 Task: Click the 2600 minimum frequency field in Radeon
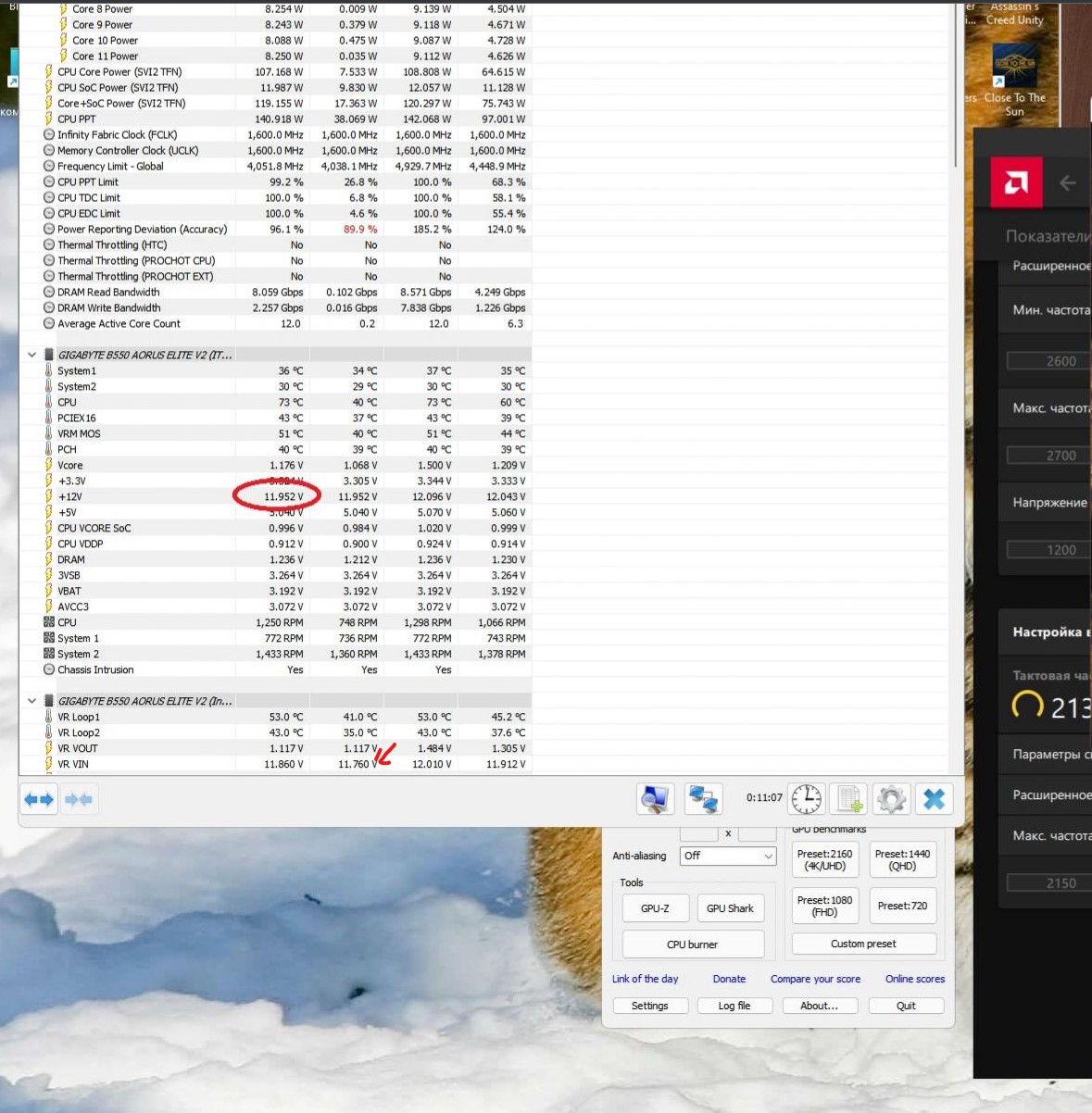tap(1049, 361)
